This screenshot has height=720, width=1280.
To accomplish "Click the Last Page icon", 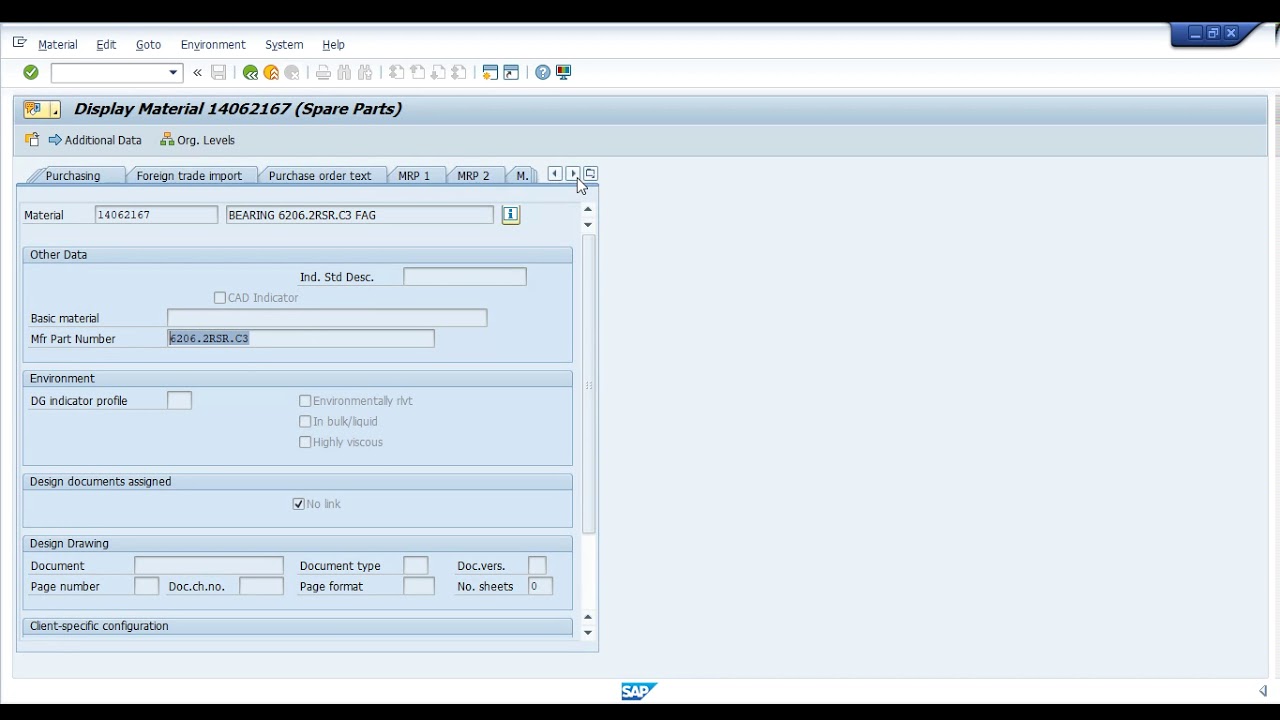I will pos(459,72).
